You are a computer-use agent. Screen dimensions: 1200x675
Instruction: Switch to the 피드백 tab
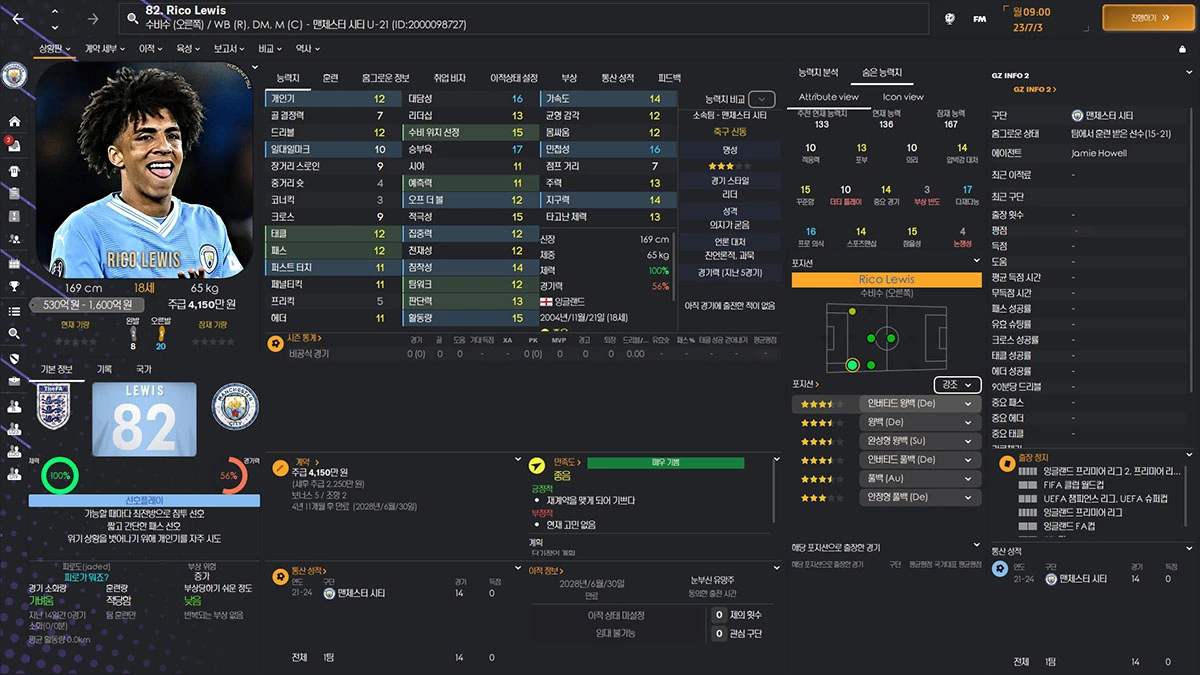point(669,77)
